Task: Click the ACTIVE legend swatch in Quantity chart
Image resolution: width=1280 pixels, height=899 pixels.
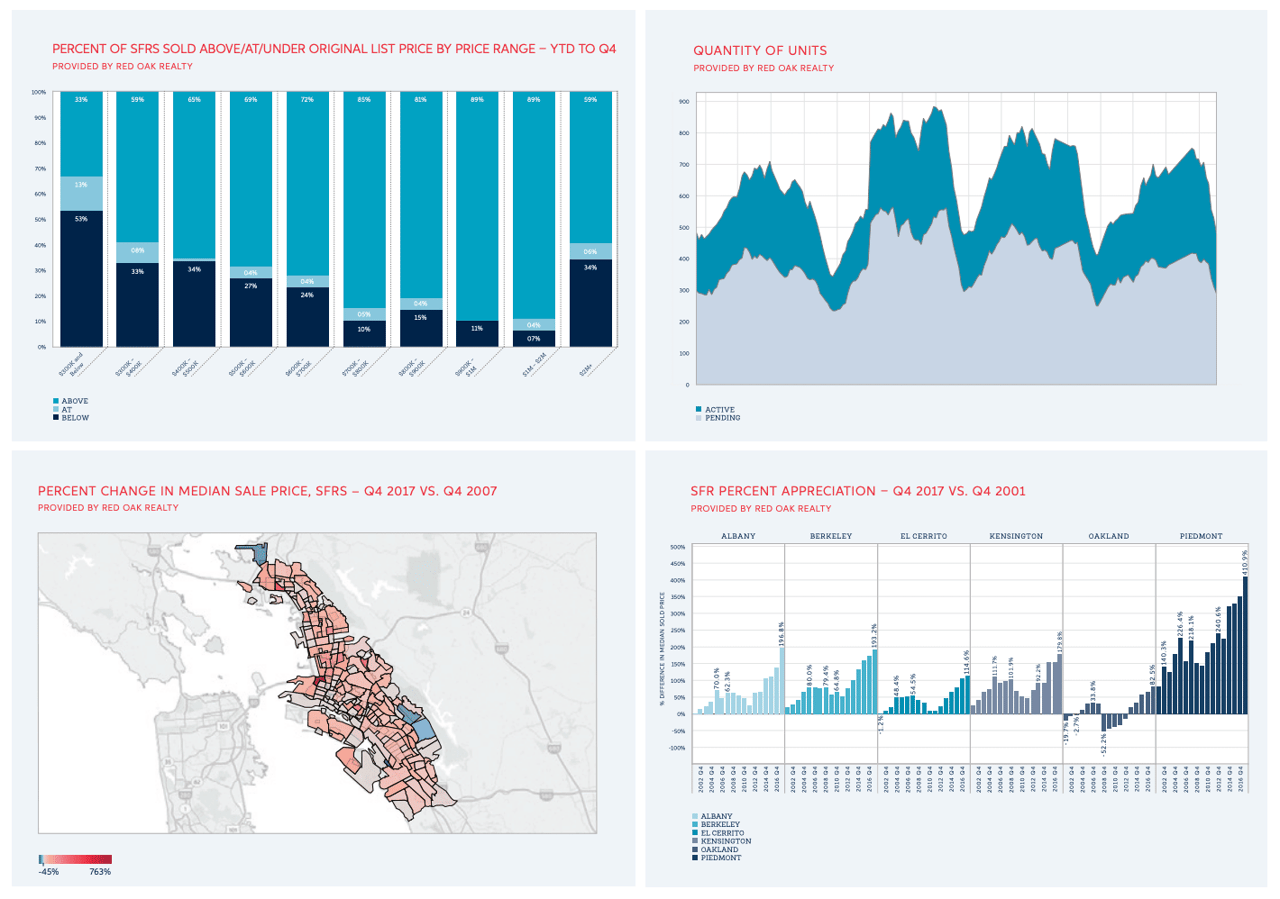Action: pyautogui.click(x=699, y=409)
